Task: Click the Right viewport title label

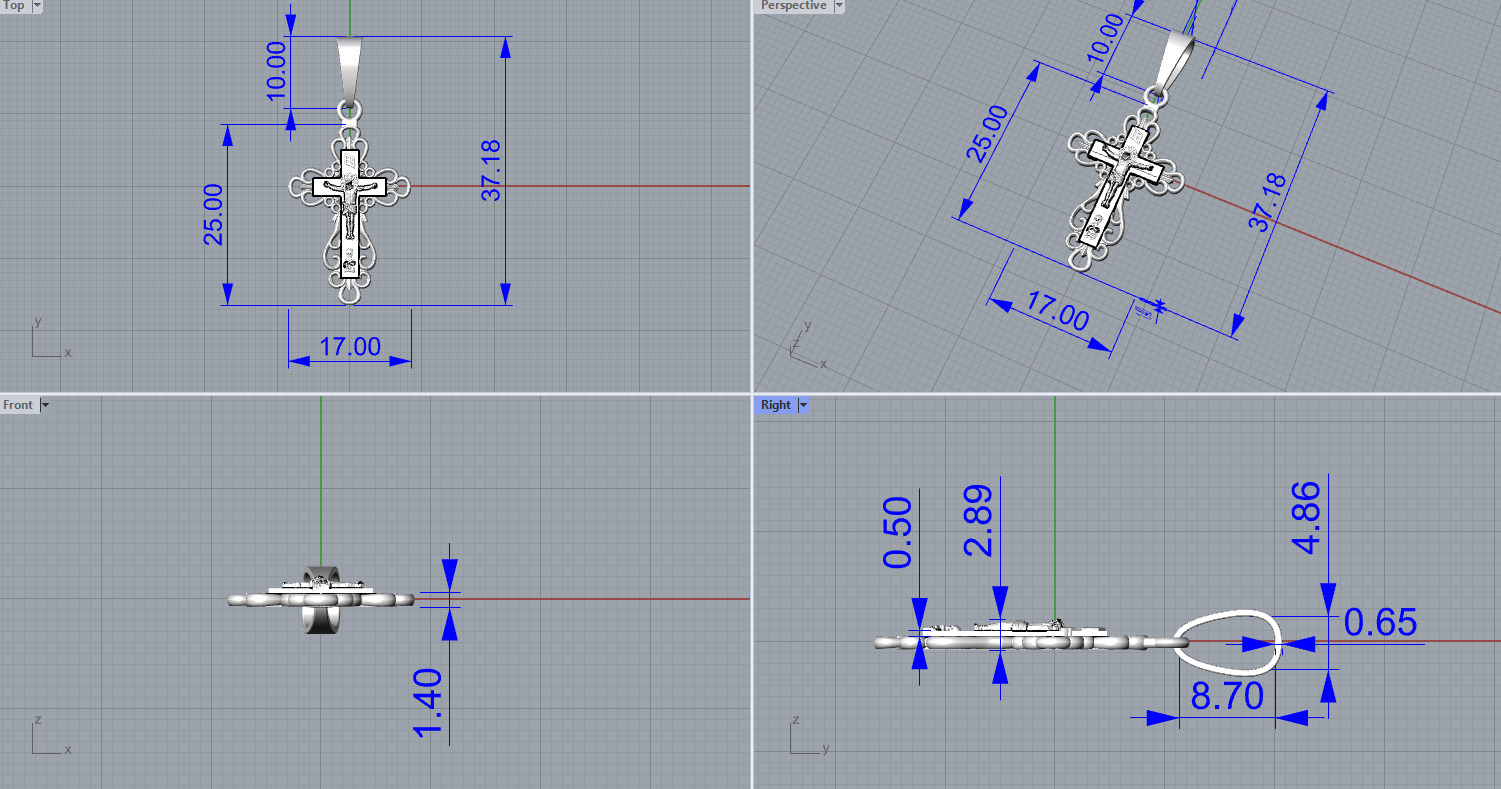Action: click(775, 405)
